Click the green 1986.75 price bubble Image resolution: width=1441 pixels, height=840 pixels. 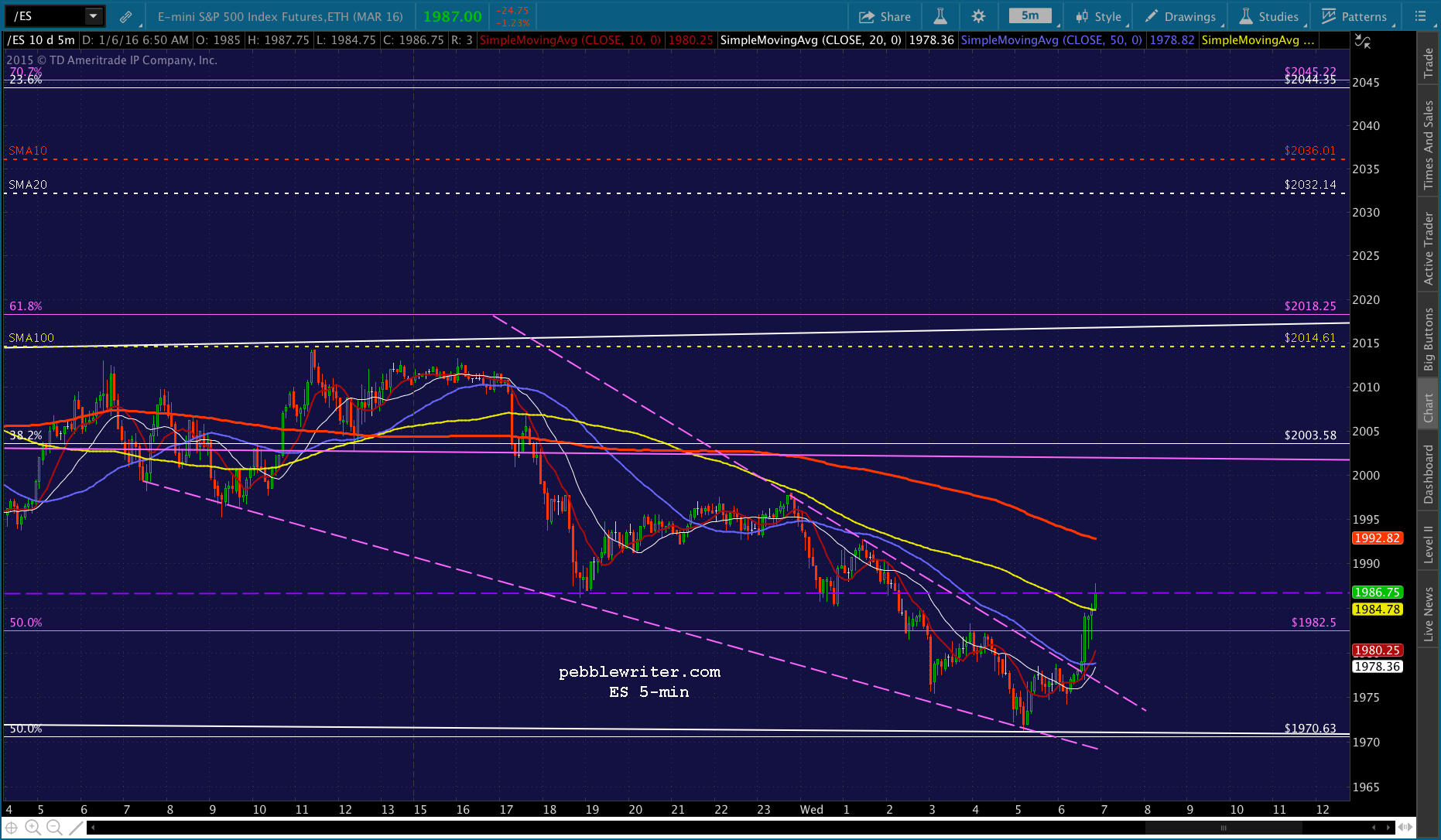[1376, 592]
